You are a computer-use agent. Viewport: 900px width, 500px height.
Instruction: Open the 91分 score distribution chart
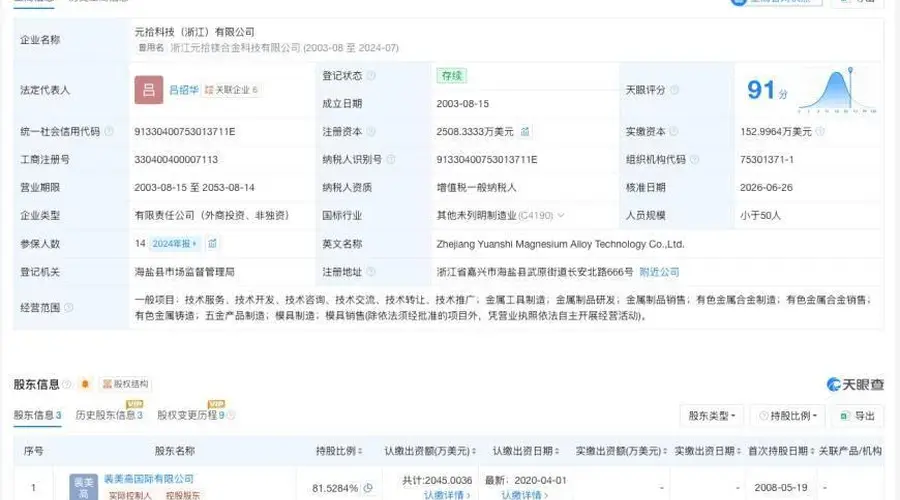[836, 90]
